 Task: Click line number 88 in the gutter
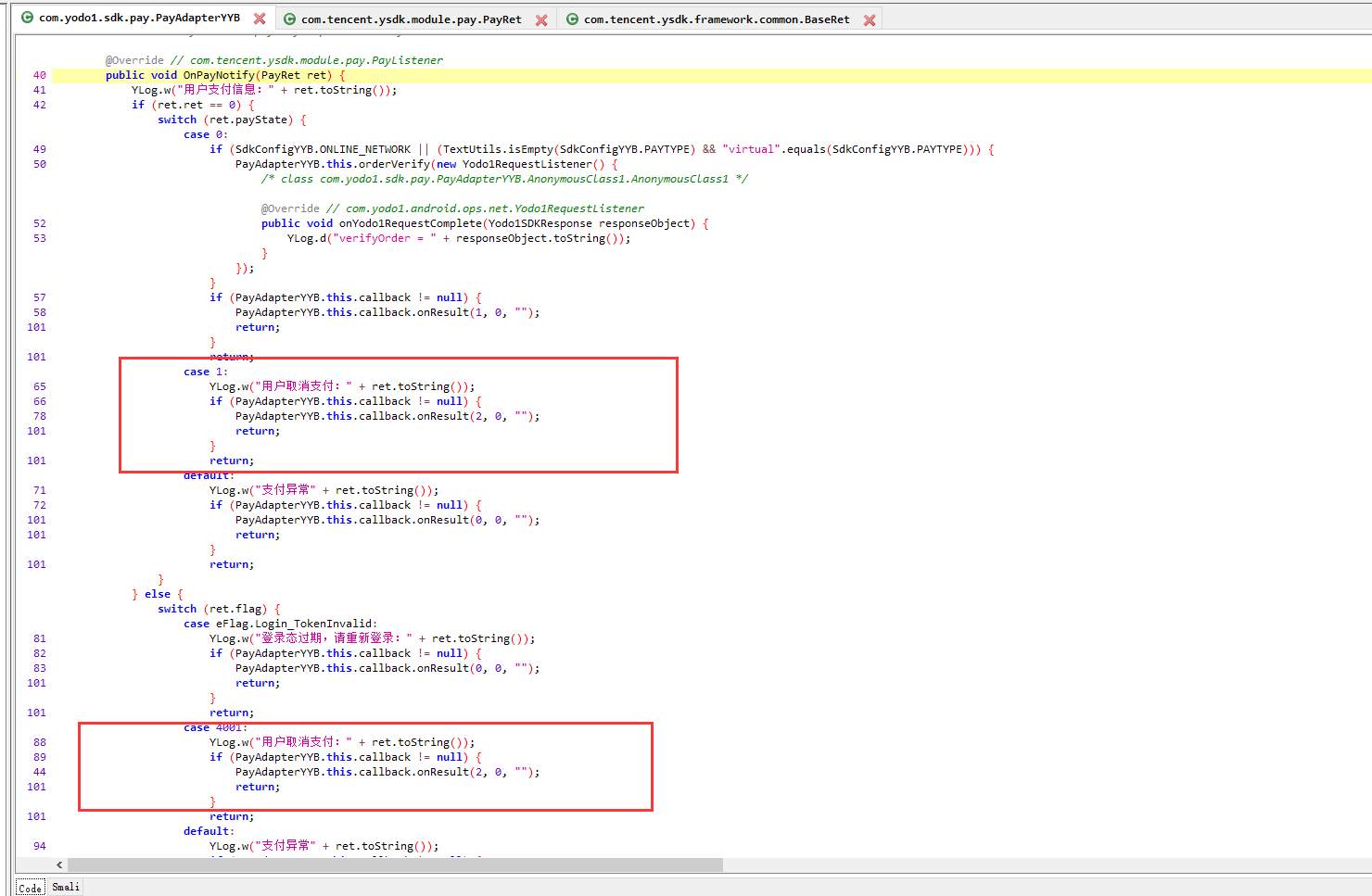pos(39,742)
